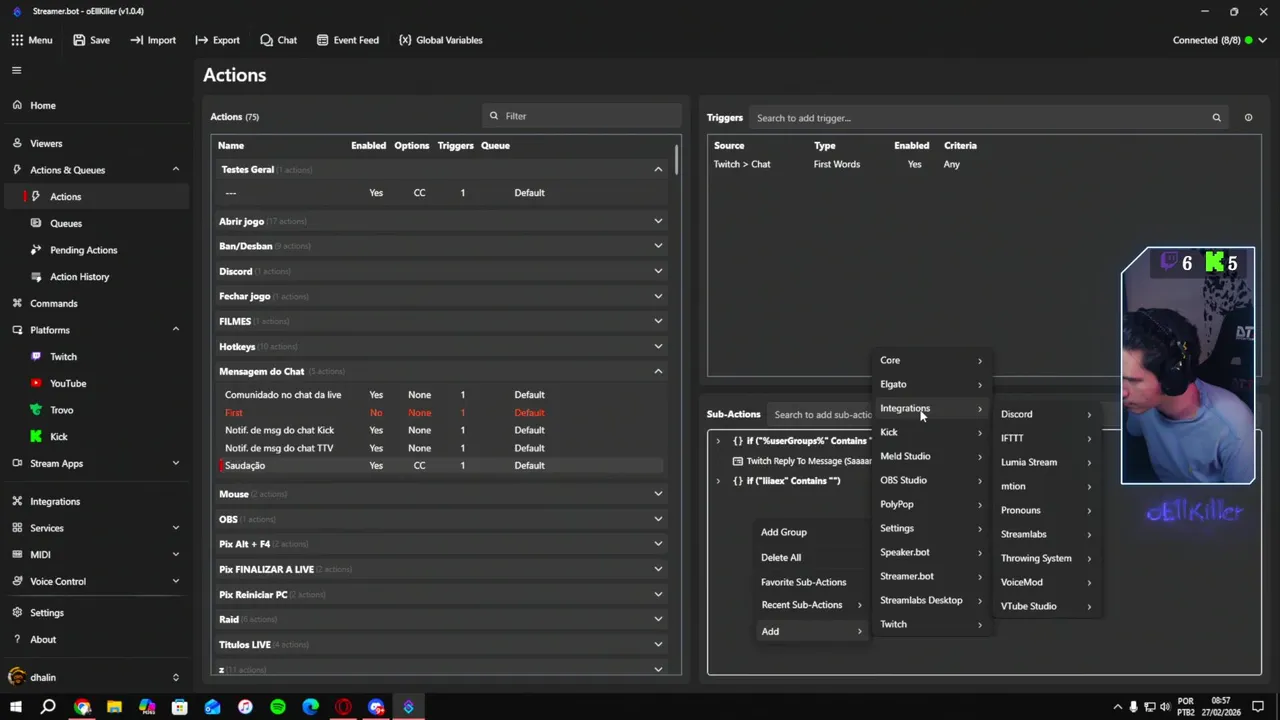Screen dimensions: 1280x720
Task: Select the Twitch > Chat trigger row
Action: (x=983, y=164)
